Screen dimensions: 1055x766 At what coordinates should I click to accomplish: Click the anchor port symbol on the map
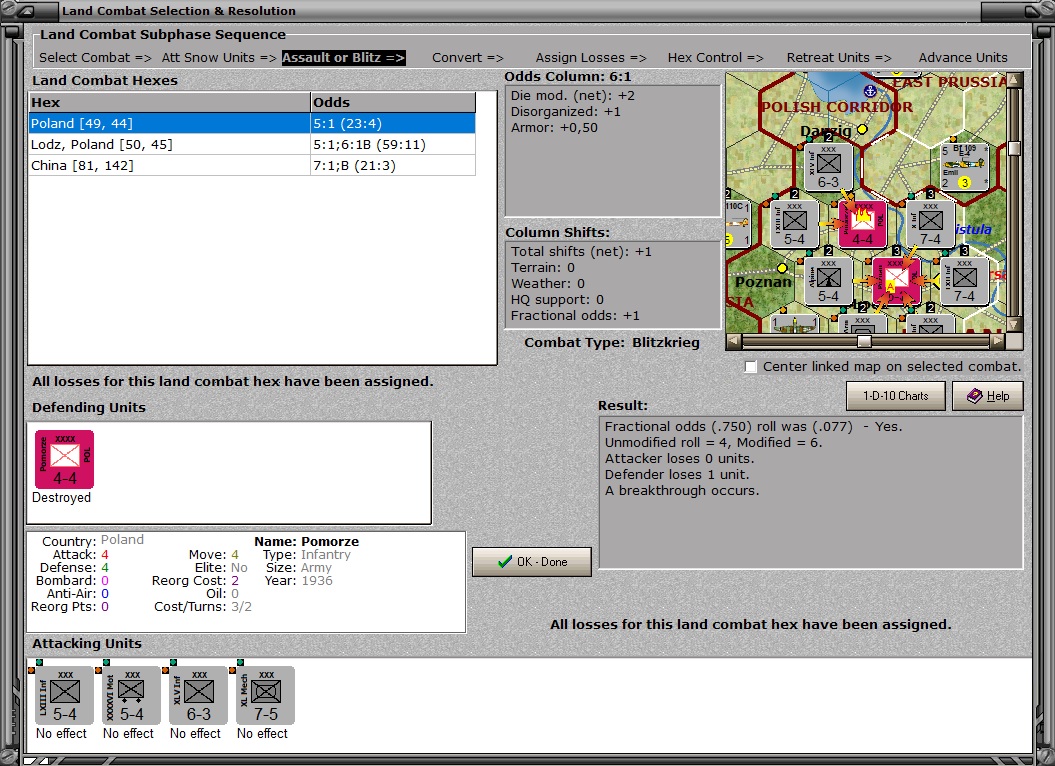[870, 90]
